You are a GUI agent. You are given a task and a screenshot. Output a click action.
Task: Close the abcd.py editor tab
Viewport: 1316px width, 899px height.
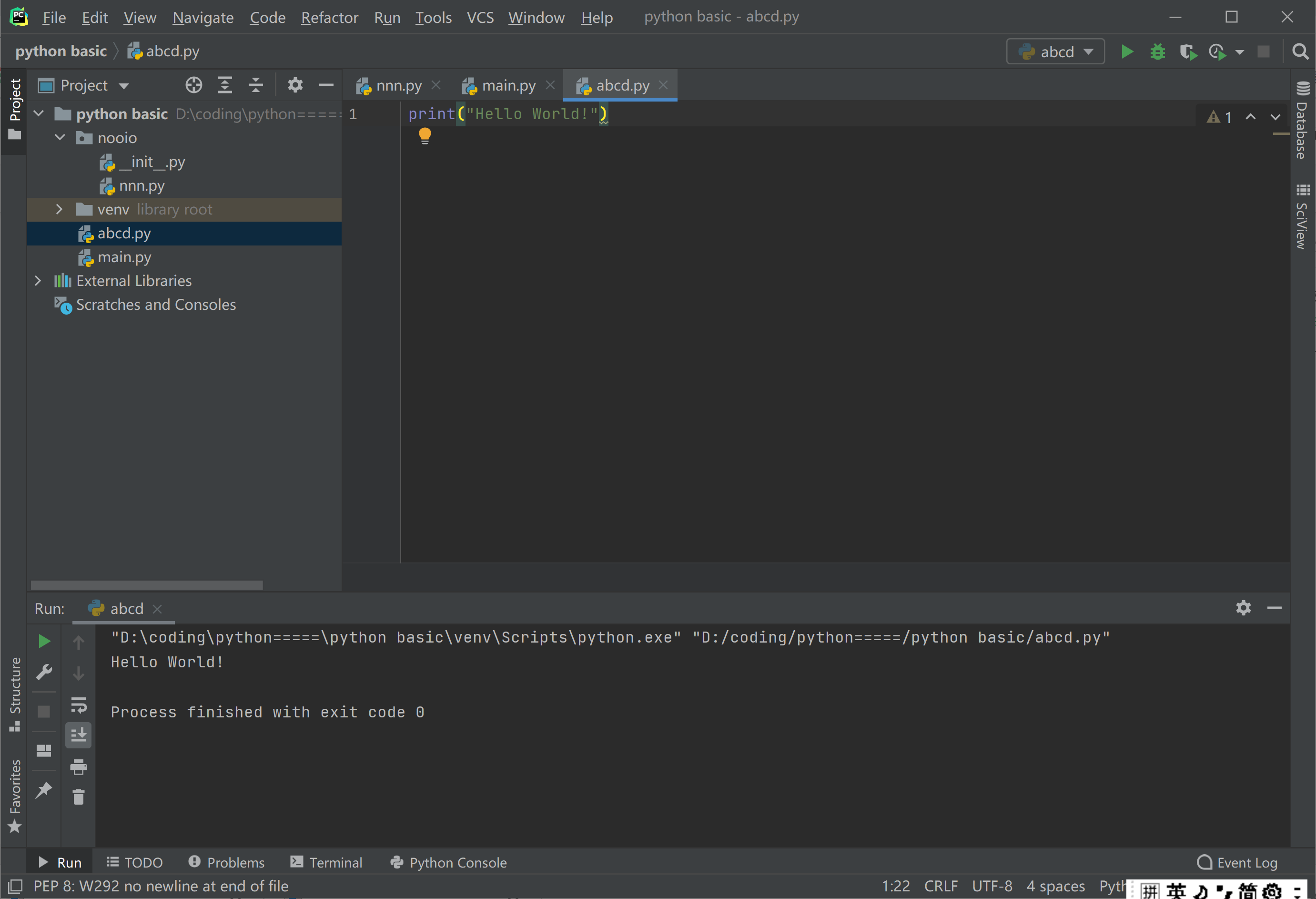[664, 85]
